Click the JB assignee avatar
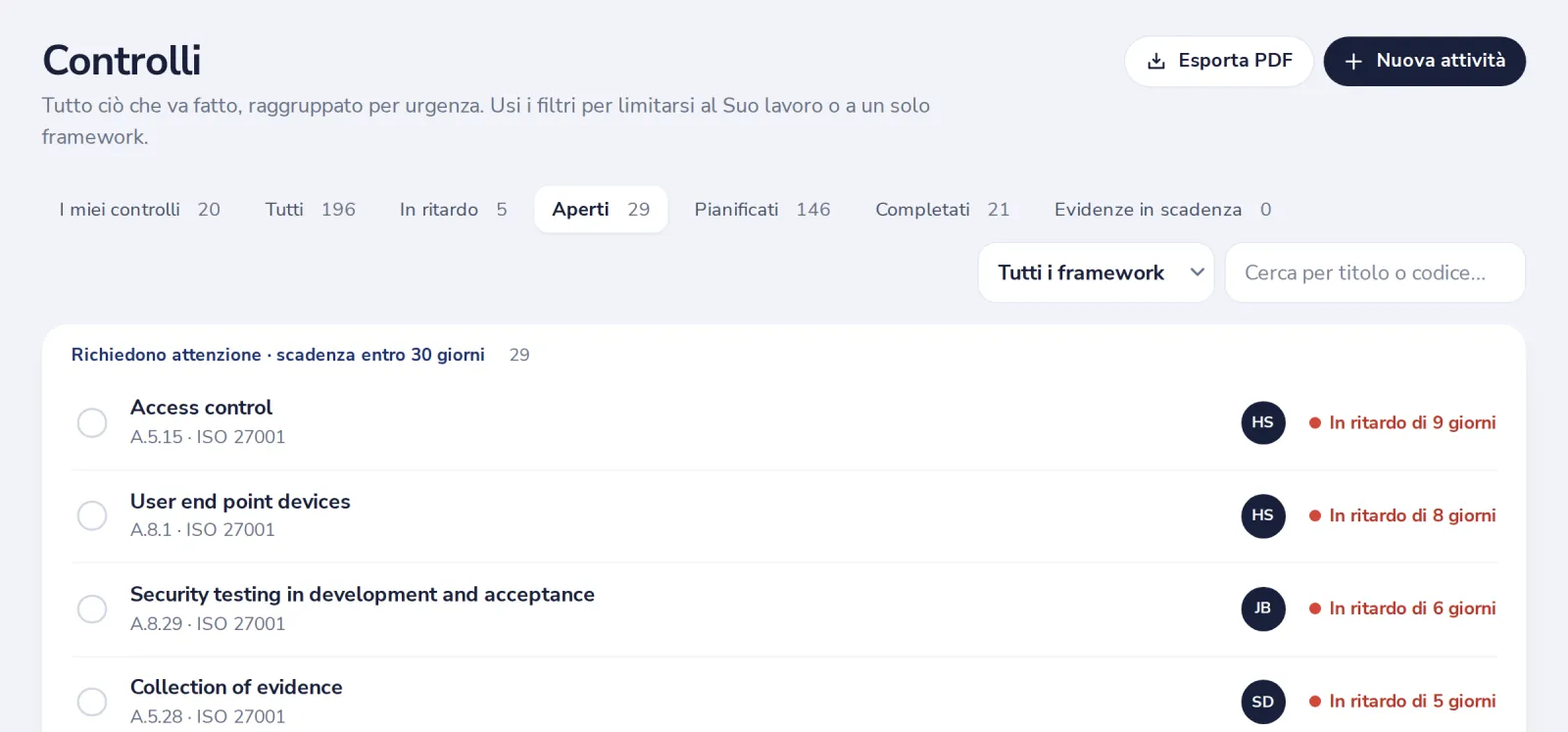Screen dimensions: 1568x732 click(x=1263, y=609)
